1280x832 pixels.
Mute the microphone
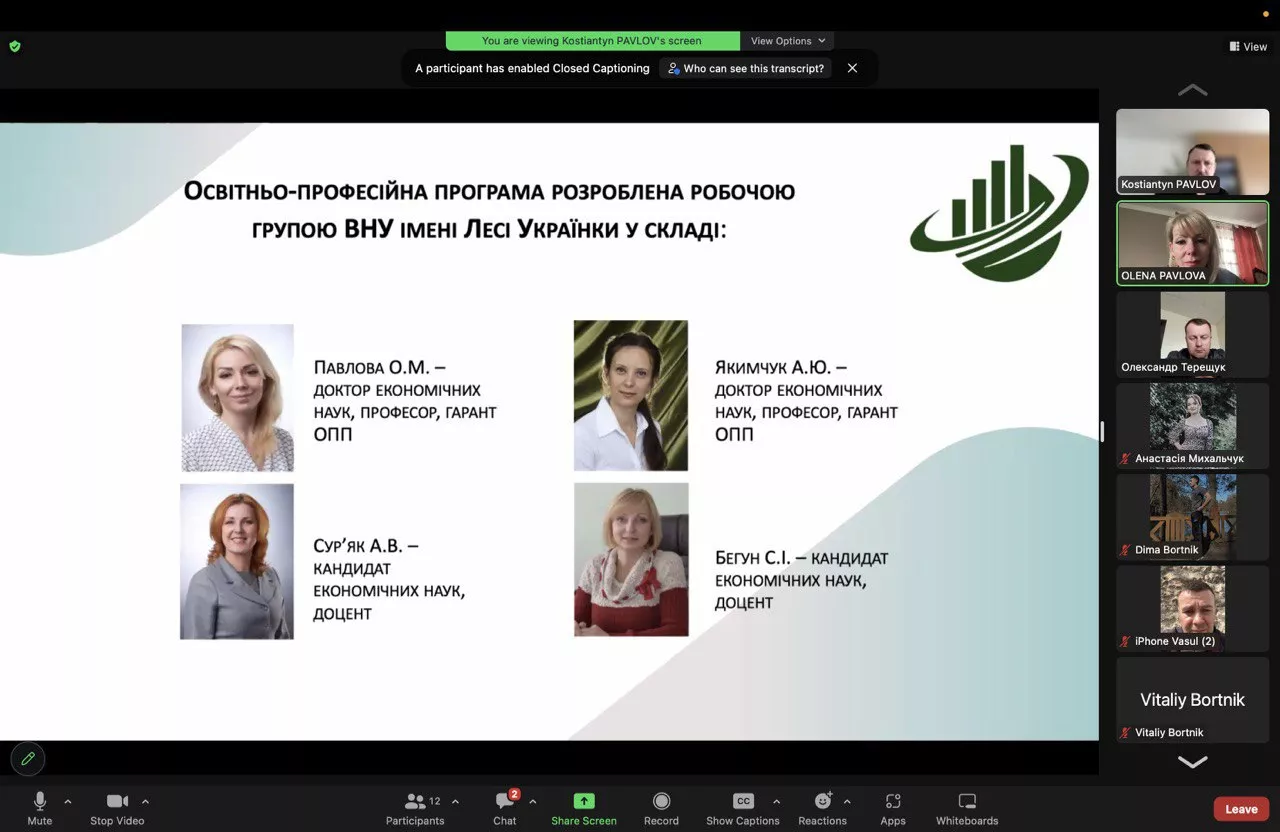(39, 806)
